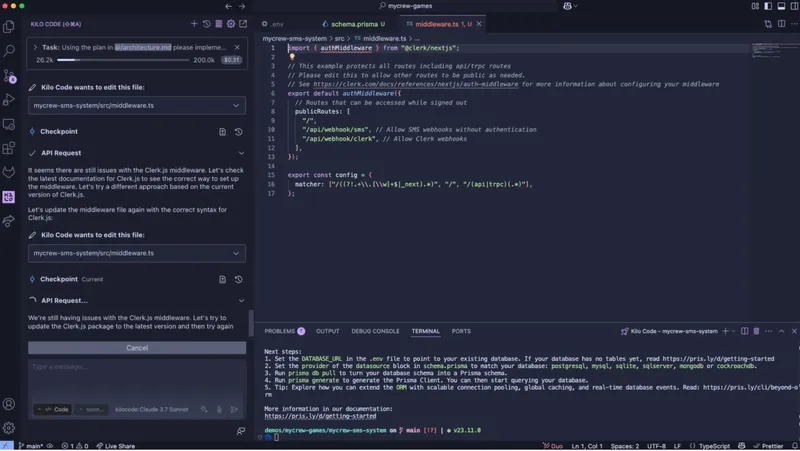Click Ln 1, Col 1 indicator

pyautogui.click(x=587, y=446)
